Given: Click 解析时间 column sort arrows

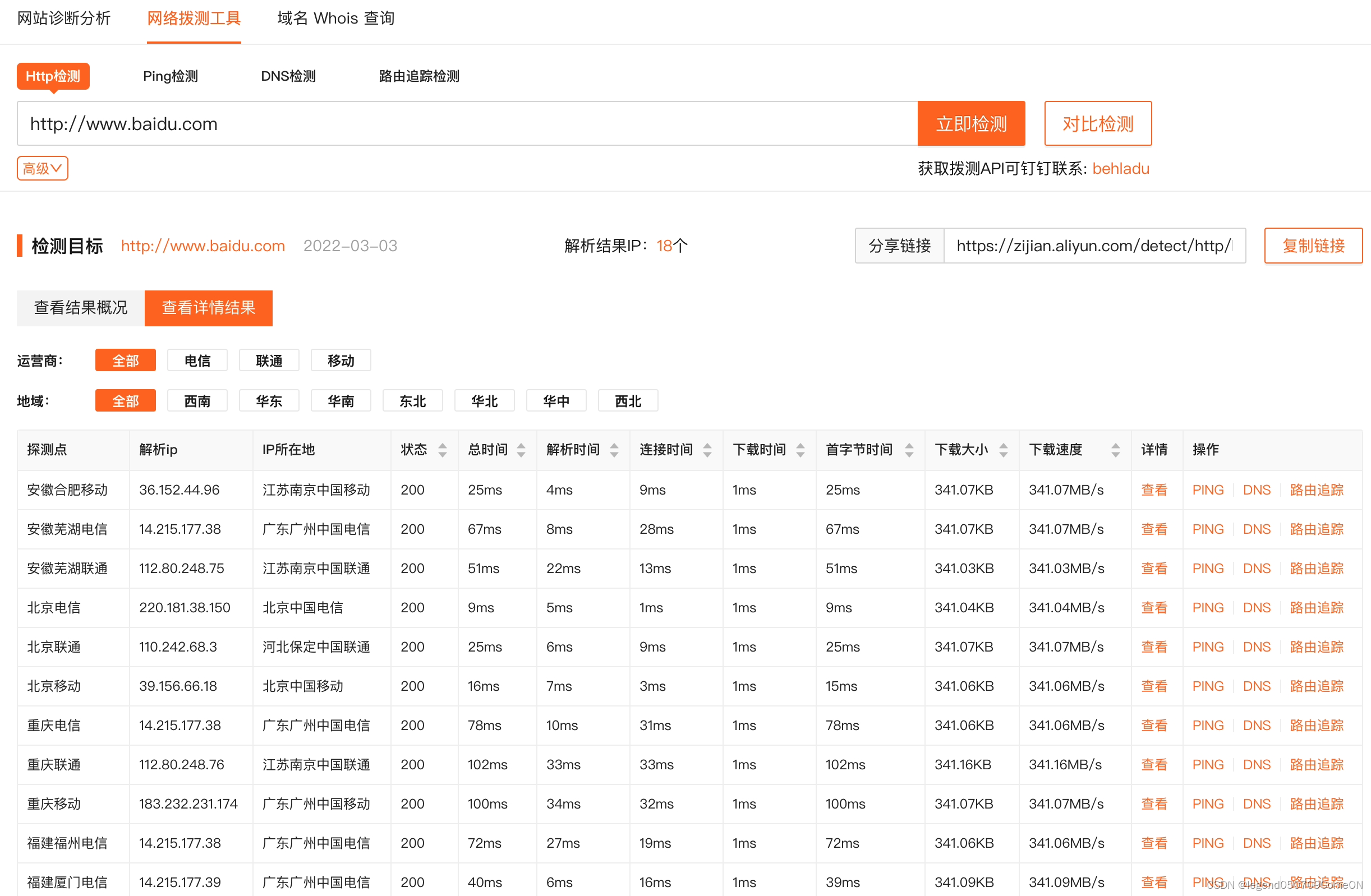Looking at the screenshot, I should pyautogui.click(x=614, y=450).
